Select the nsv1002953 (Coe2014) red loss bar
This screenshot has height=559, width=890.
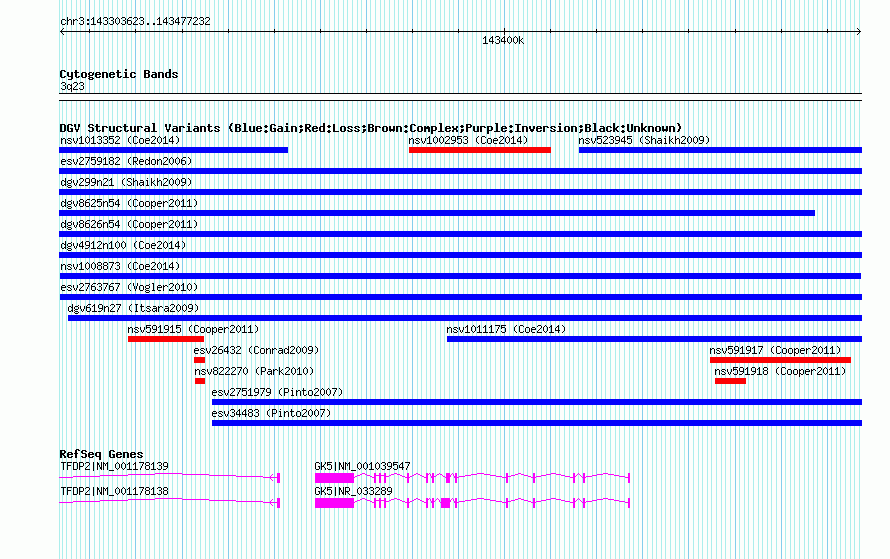click(x=480, y=150)
